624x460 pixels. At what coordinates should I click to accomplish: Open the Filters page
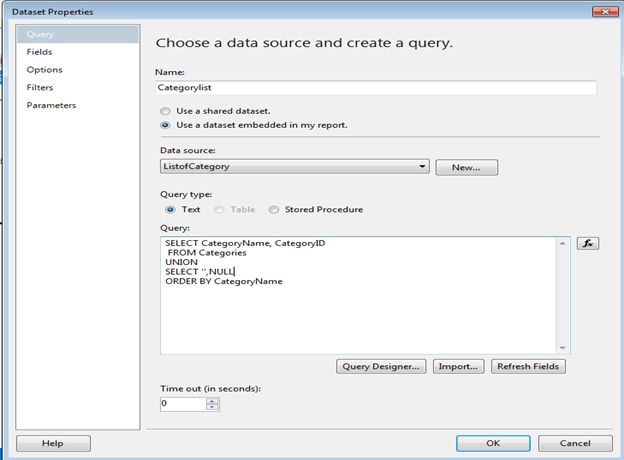click(41, 88)
